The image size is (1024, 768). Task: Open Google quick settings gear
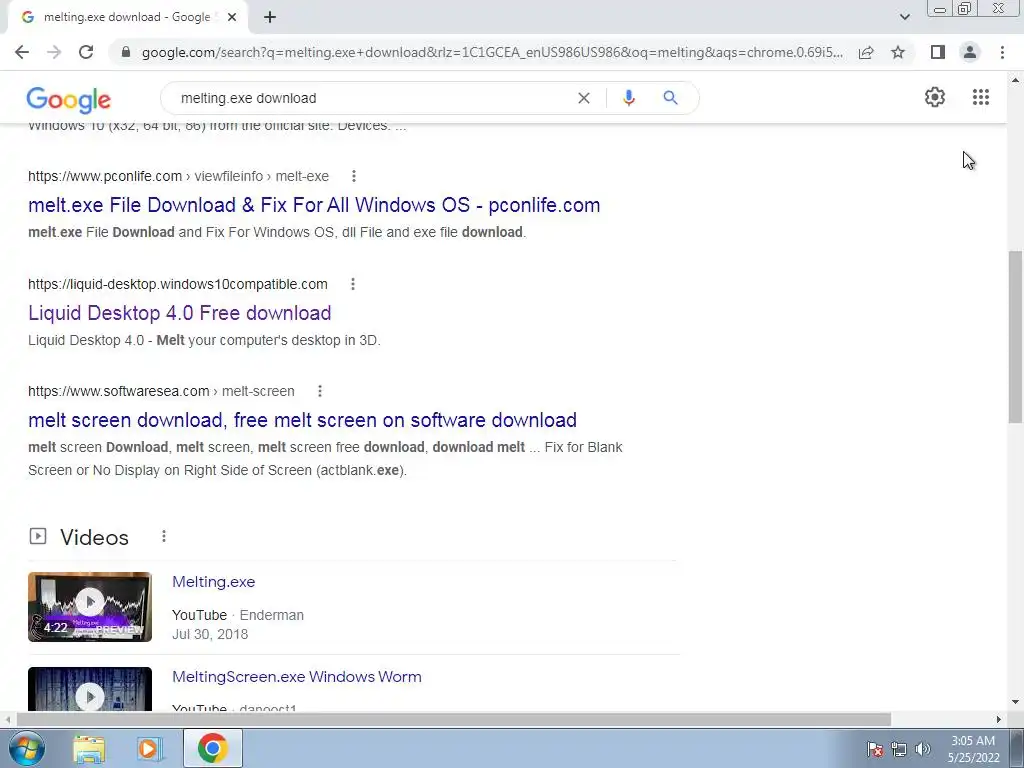coord(935,97)
